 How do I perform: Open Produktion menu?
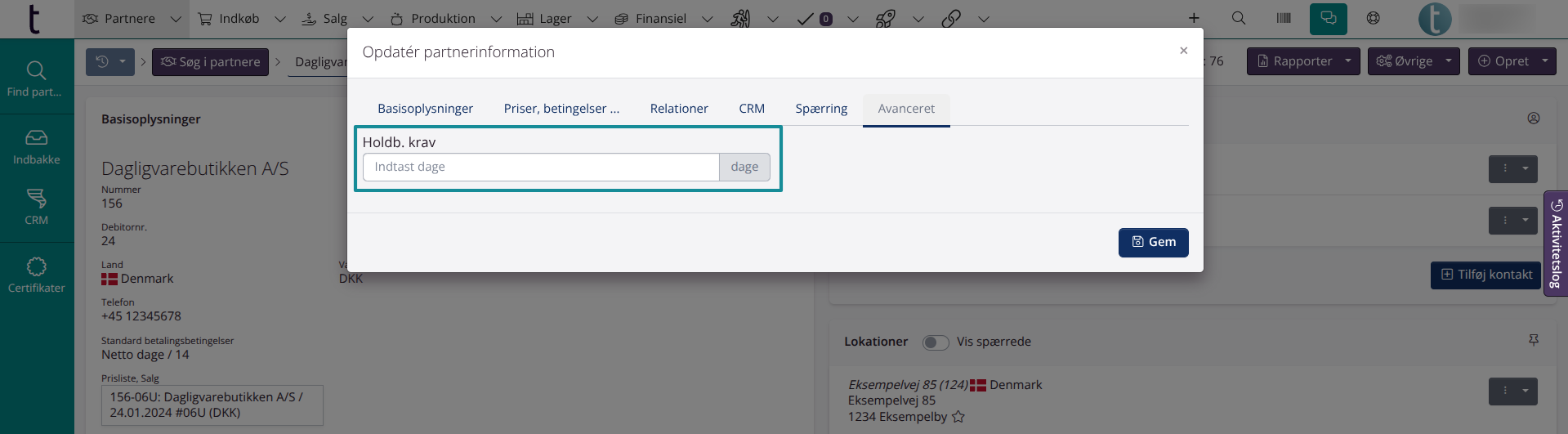pyautogui.click(x=433, y=19)
